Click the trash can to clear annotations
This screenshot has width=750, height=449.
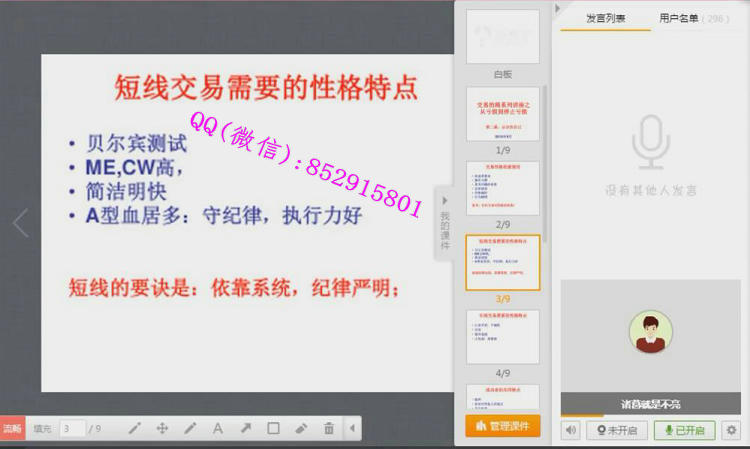click(329, 428)
